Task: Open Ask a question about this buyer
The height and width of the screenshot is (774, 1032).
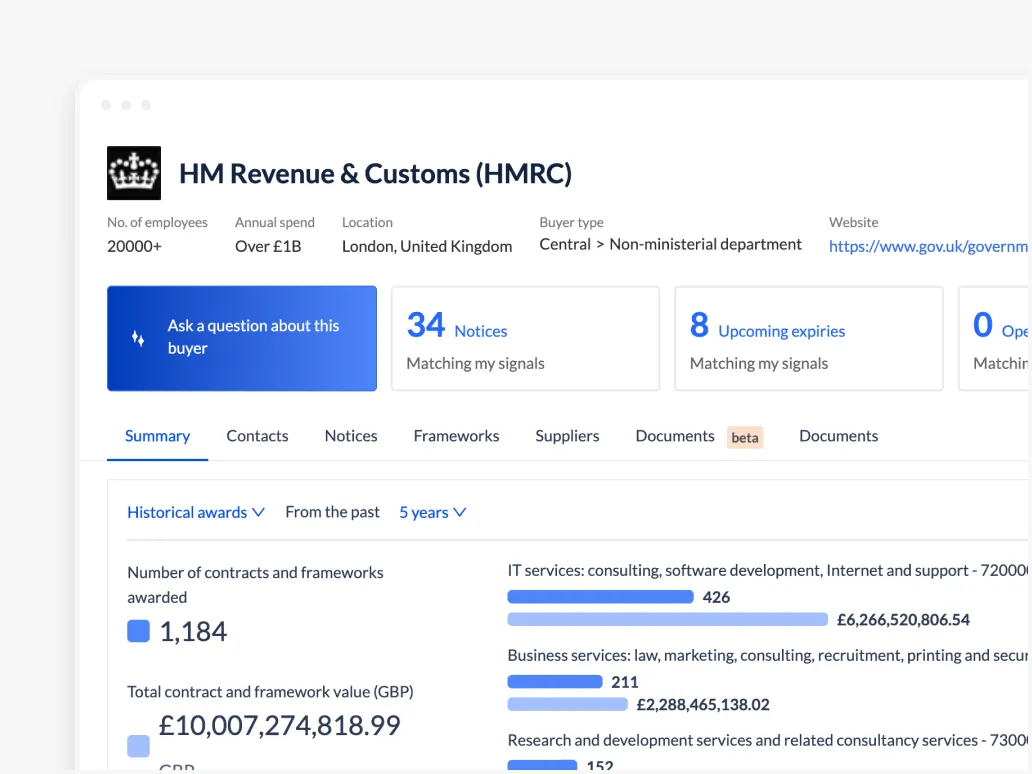Action: [242, 338]
